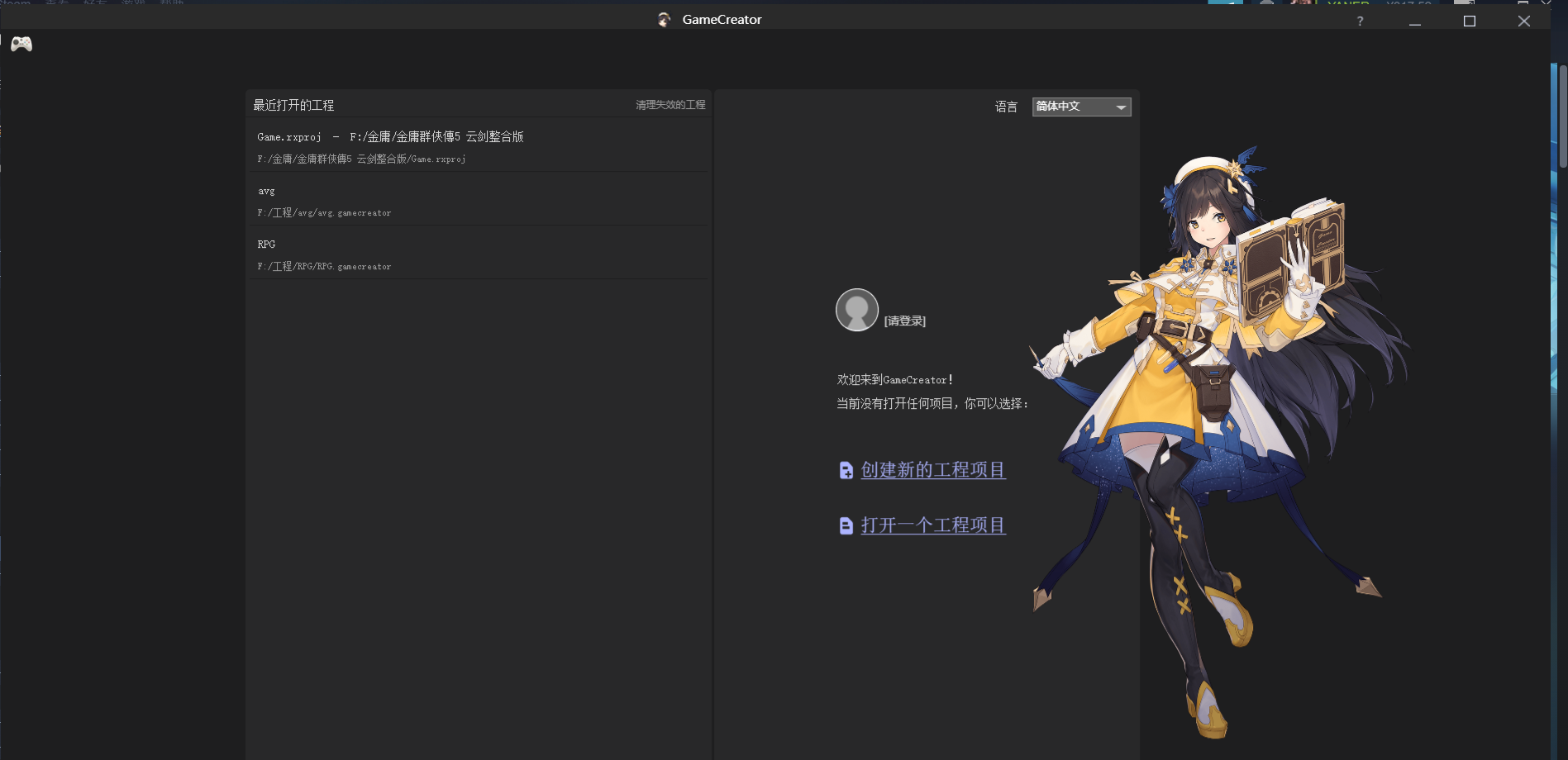Click the user avatar placeholder
Screen dimensions: 1568x760
[857, 310]
